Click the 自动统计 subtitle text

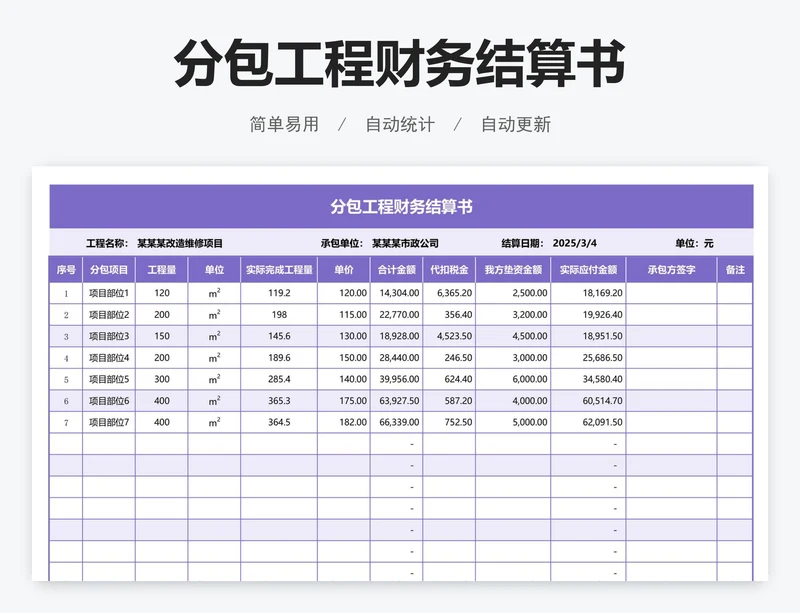tap(400, 125)
